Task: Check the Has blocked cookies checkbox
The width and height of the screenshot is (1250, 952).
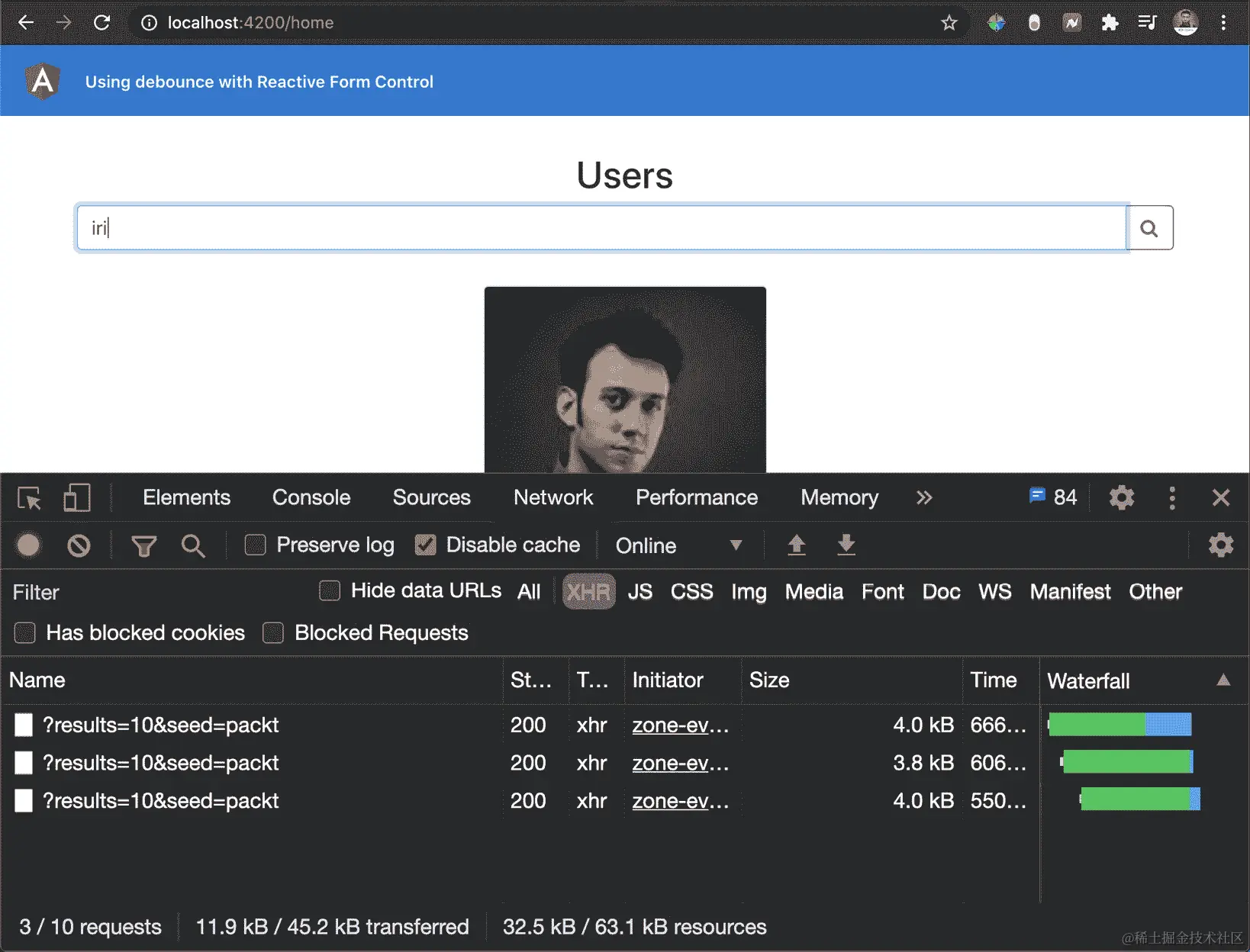Action: pos(25,632)
